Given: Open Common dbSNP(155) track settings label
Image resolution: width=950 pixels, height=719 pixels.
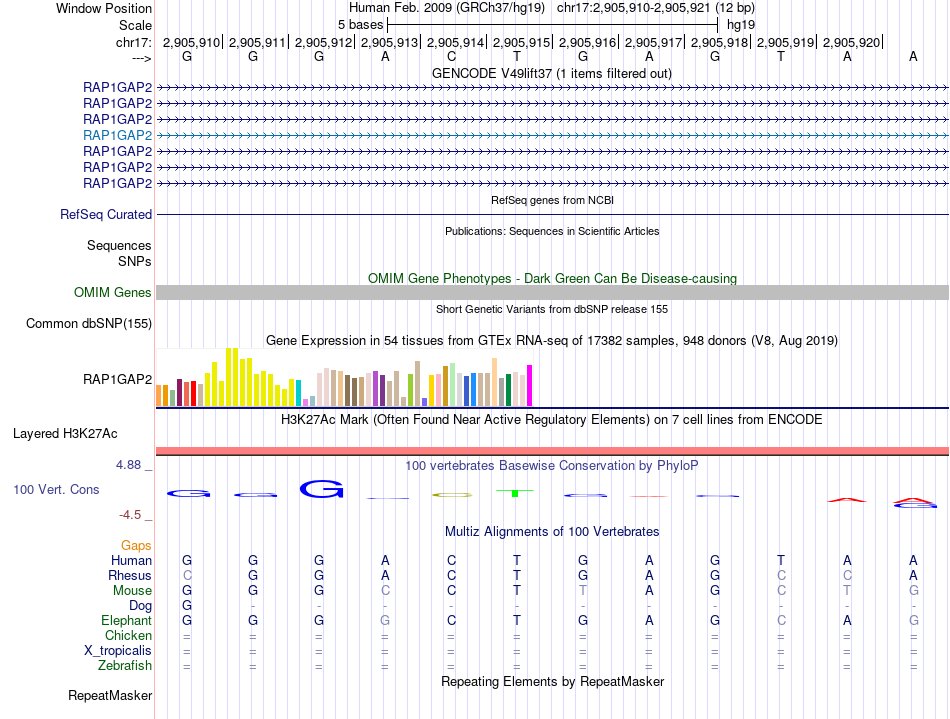Looking at the screenshot, I should tap(89, 323).
